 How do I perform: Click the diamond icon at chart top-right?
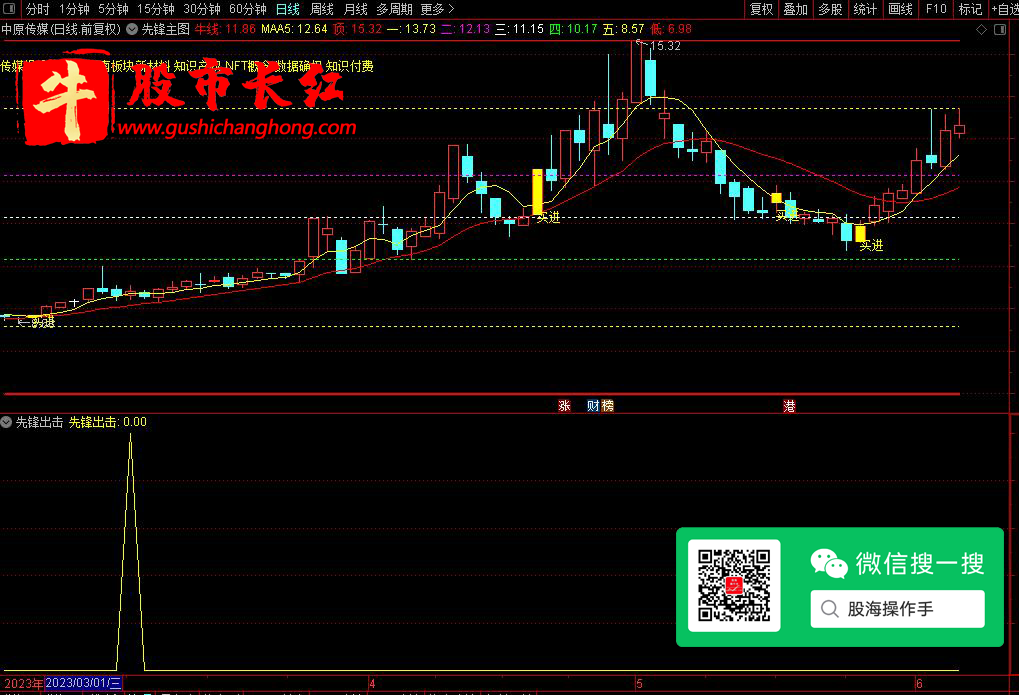[x=981, y=30]
